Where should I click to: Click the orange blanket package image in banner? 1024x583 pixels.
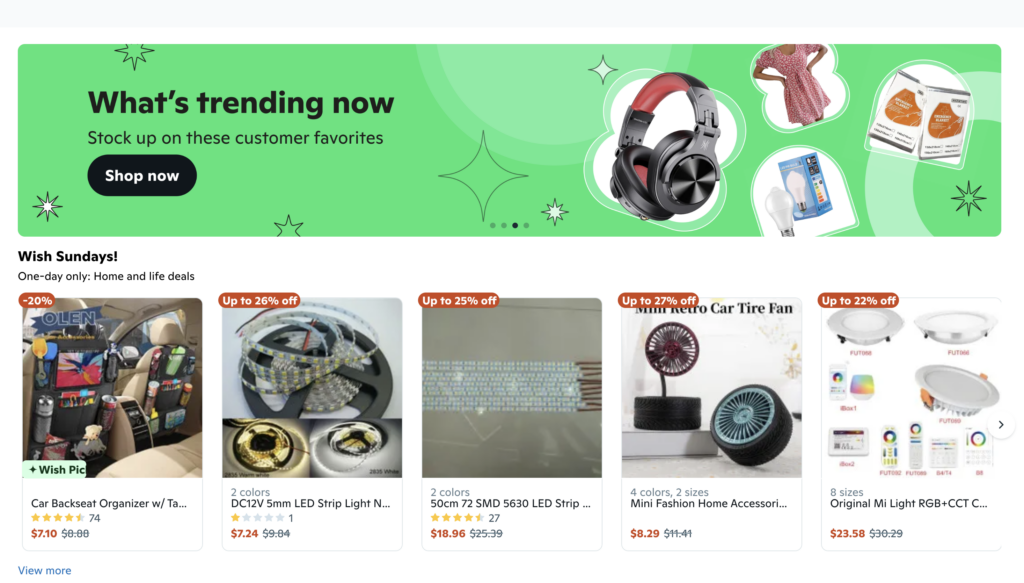tap(921, 116)
